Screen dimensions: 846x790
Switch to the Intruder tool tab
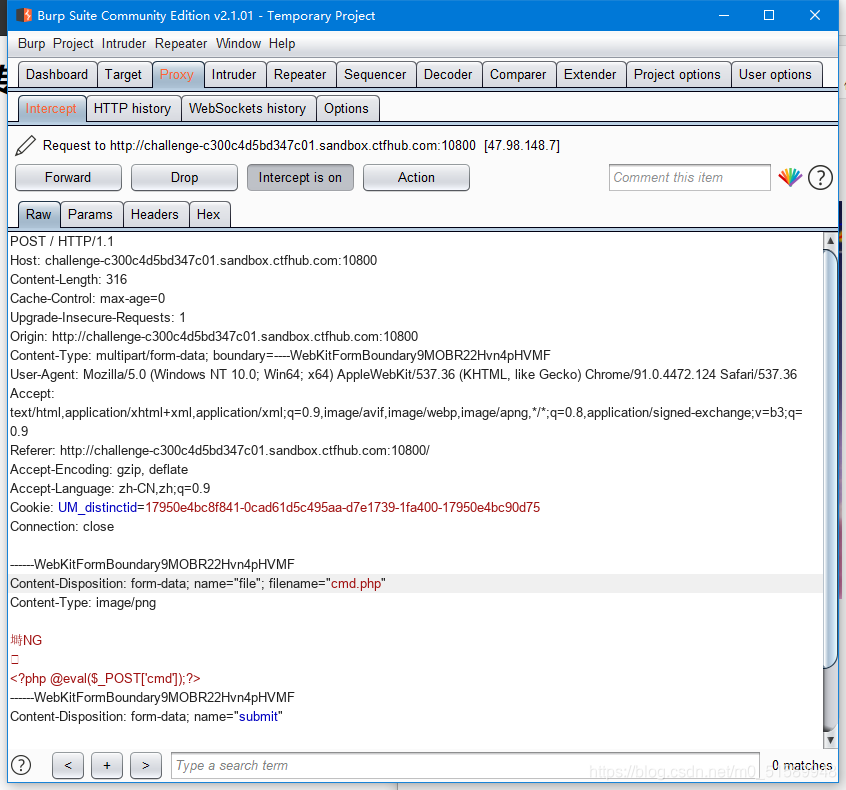(x=234, y=74)
